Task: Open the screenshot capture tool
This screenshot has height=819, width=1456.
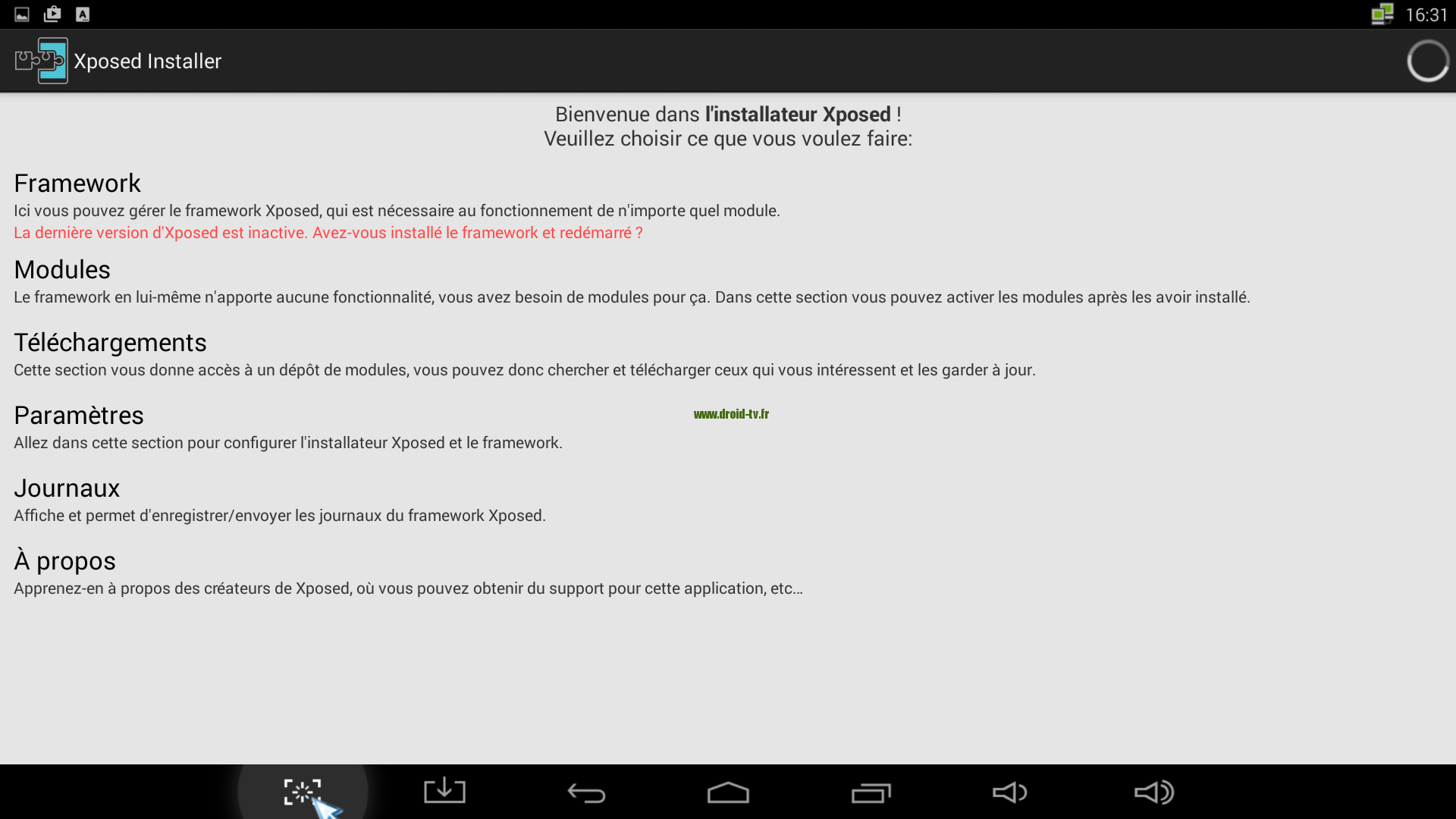Action: tap(302, 790)
